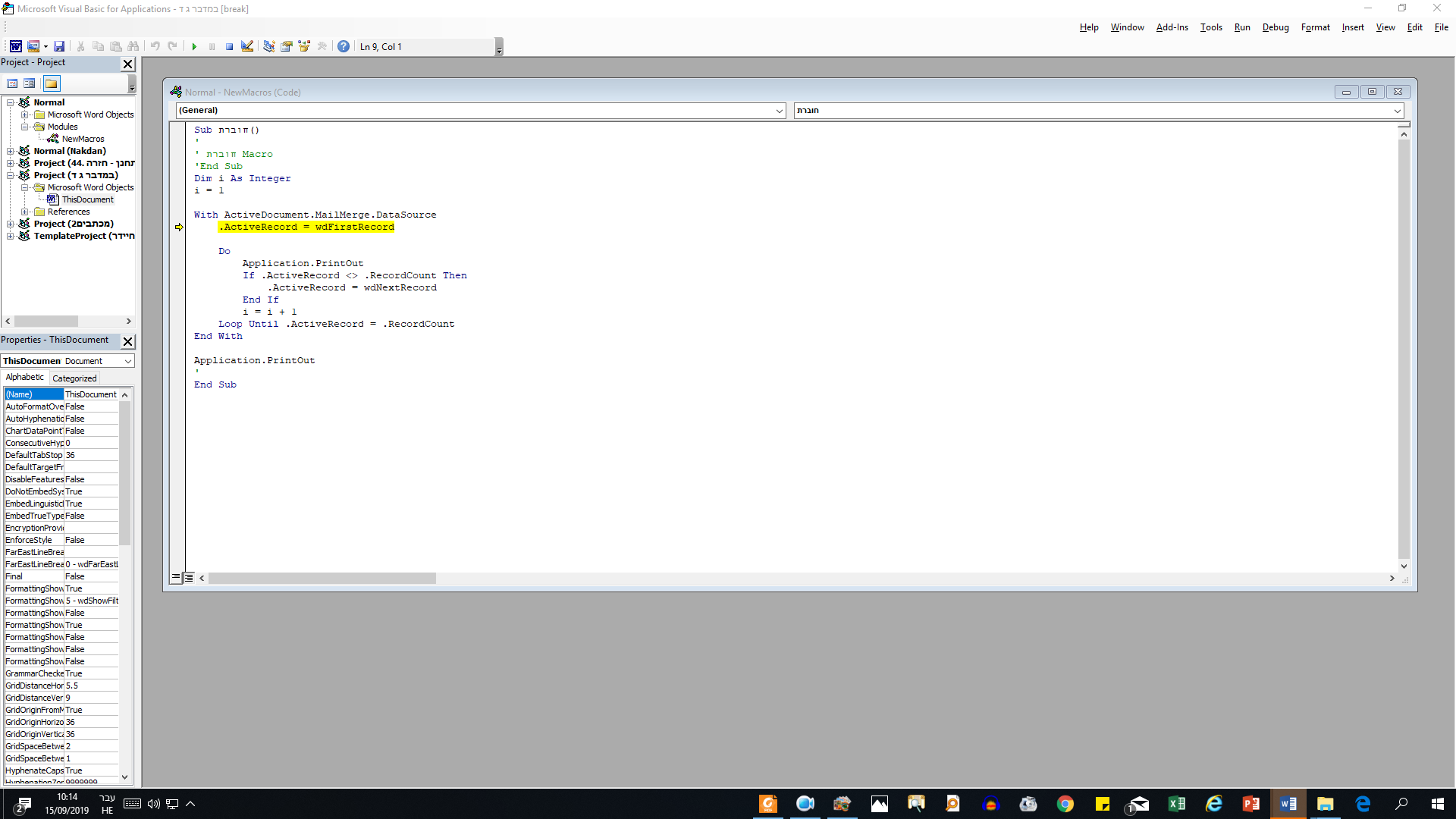Click the blue Help question mark icon

click(x=344, y=46)
